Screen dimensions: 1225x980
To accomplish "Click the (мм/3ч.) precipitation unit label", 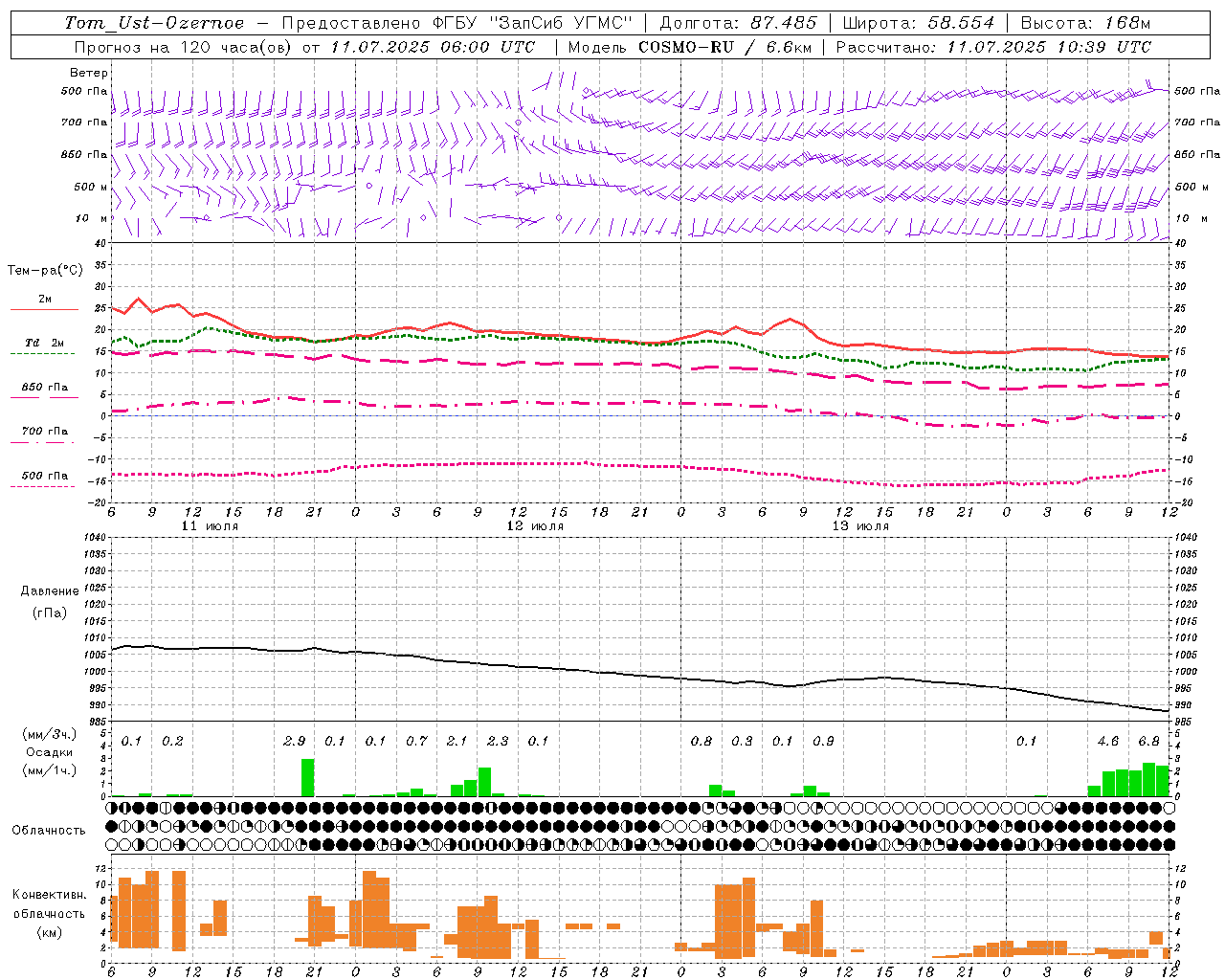I will pos(49,734).
